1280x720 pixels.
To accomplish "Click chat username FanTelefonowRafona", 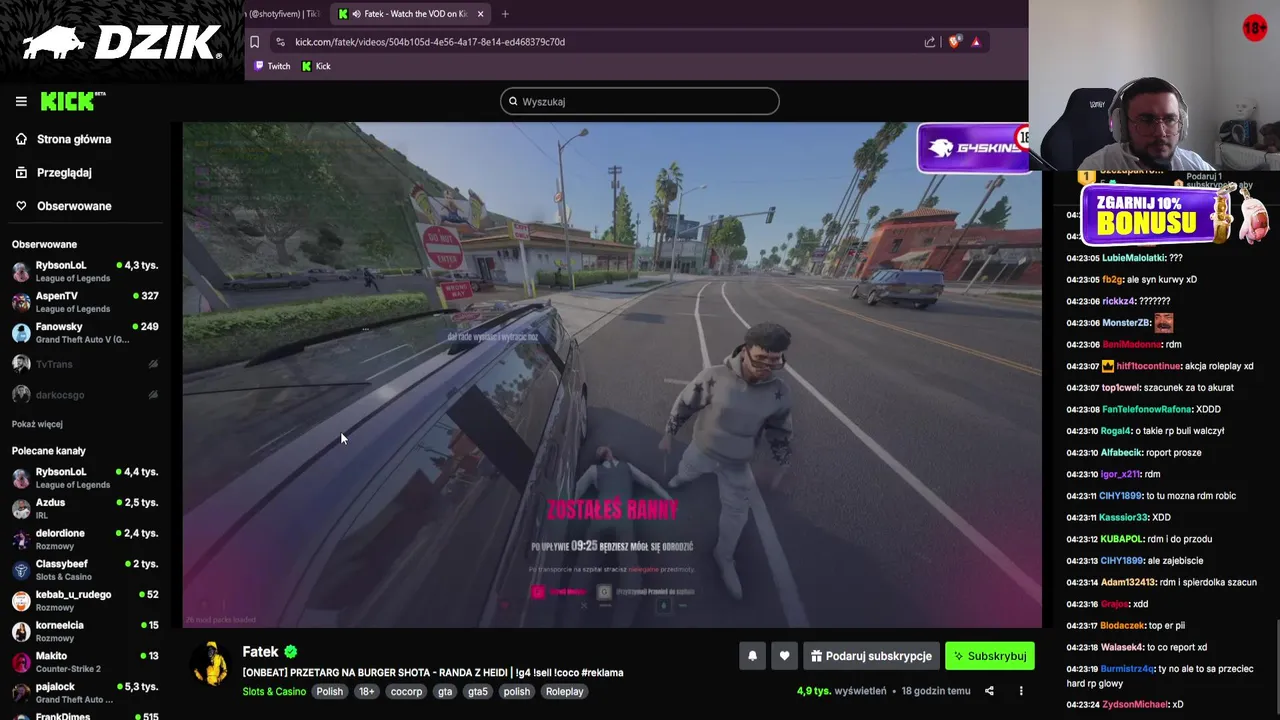I will tap(1147, 409).
